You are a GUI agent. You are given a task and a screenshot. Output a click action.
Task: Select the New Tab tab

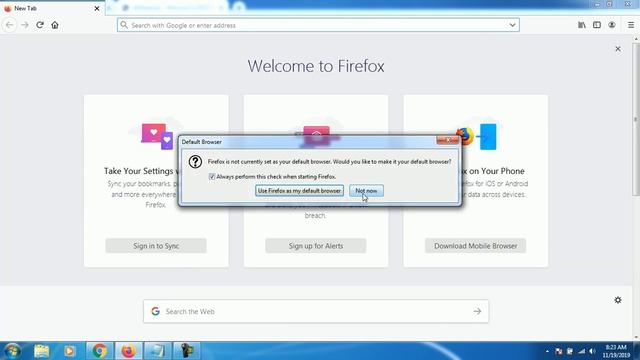pyautogui.click(x=52, y=8)
